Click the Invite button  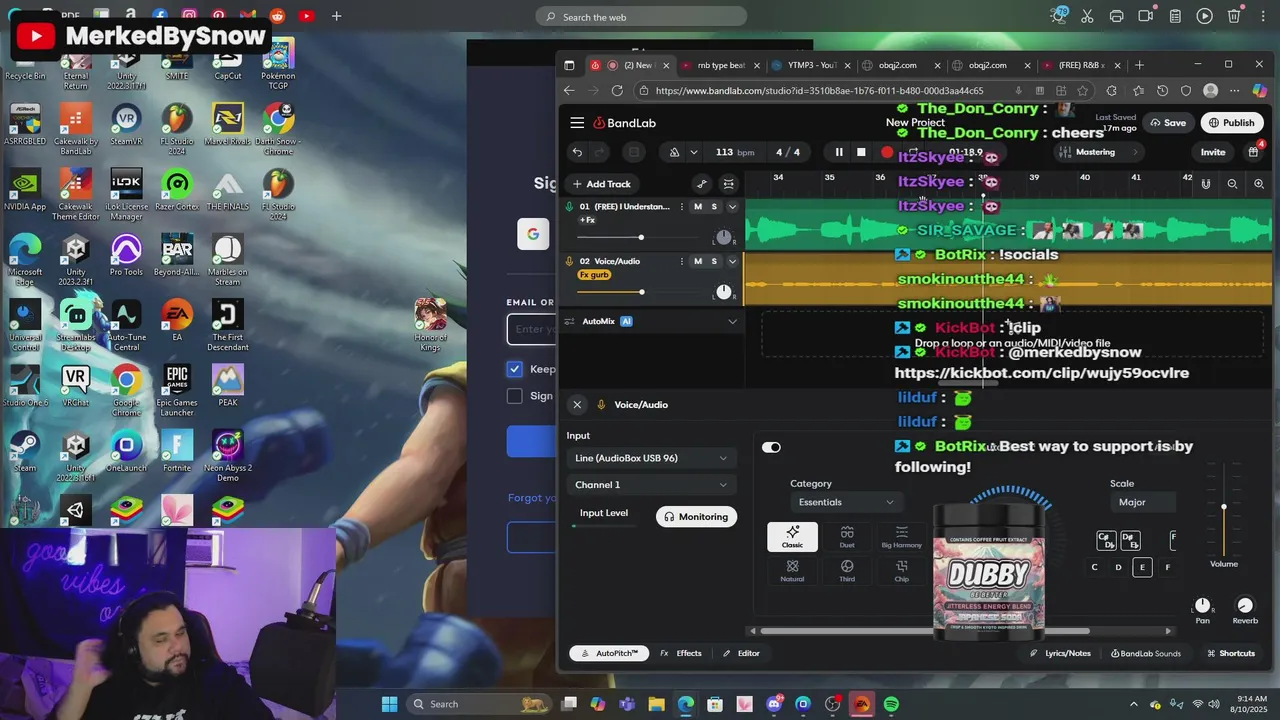[1213, 152]
